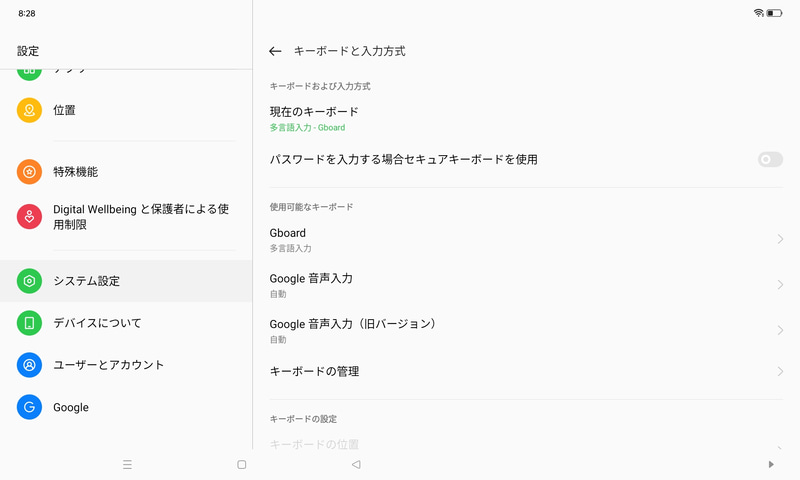Open 現在のキーボード setting
Image resolution: width=800 pixels, height=480 pixels.
point(526,119)
